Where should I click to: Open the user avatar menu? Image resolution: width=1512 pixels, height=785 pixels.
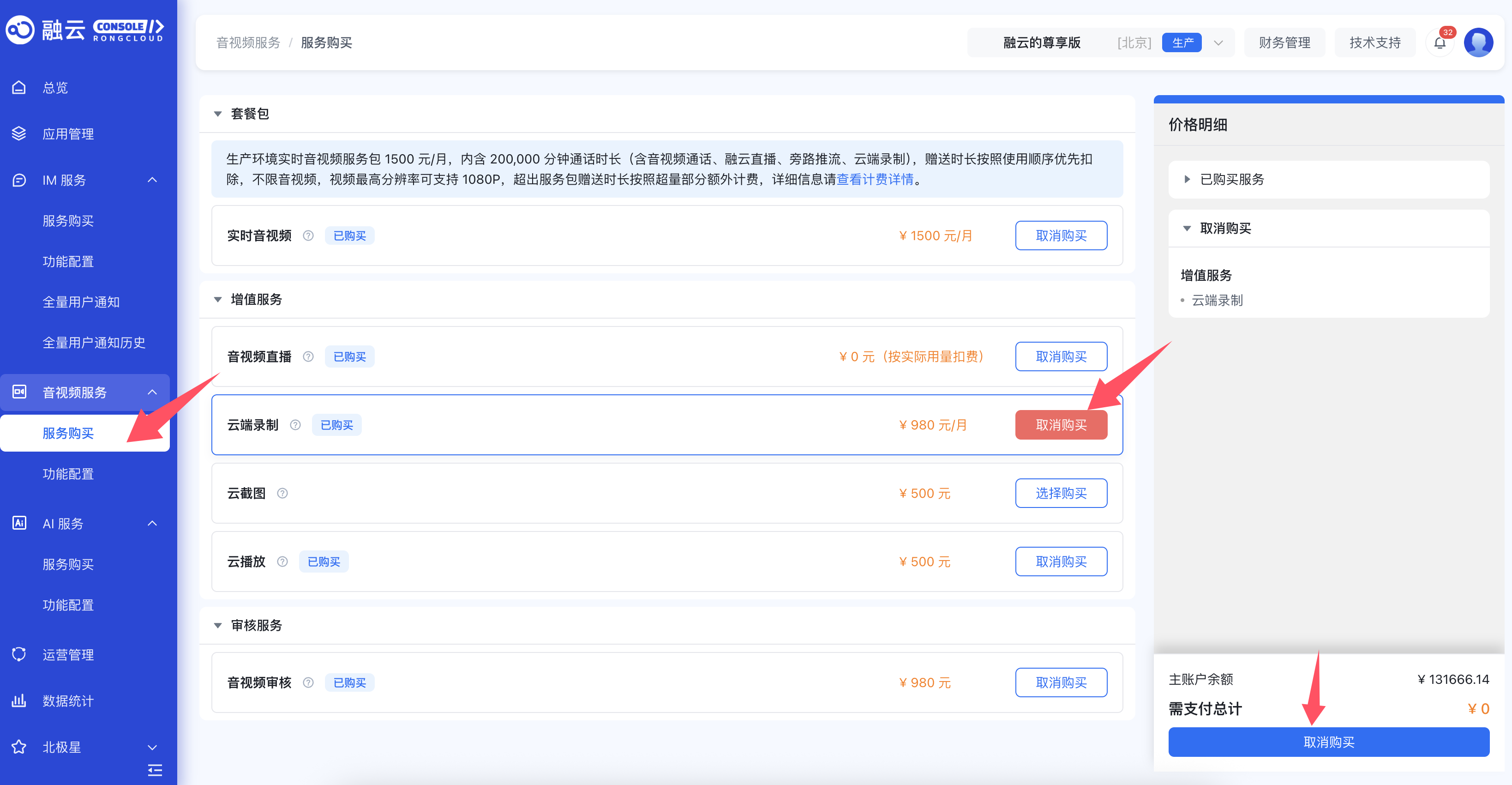[x=1478, y=43]
